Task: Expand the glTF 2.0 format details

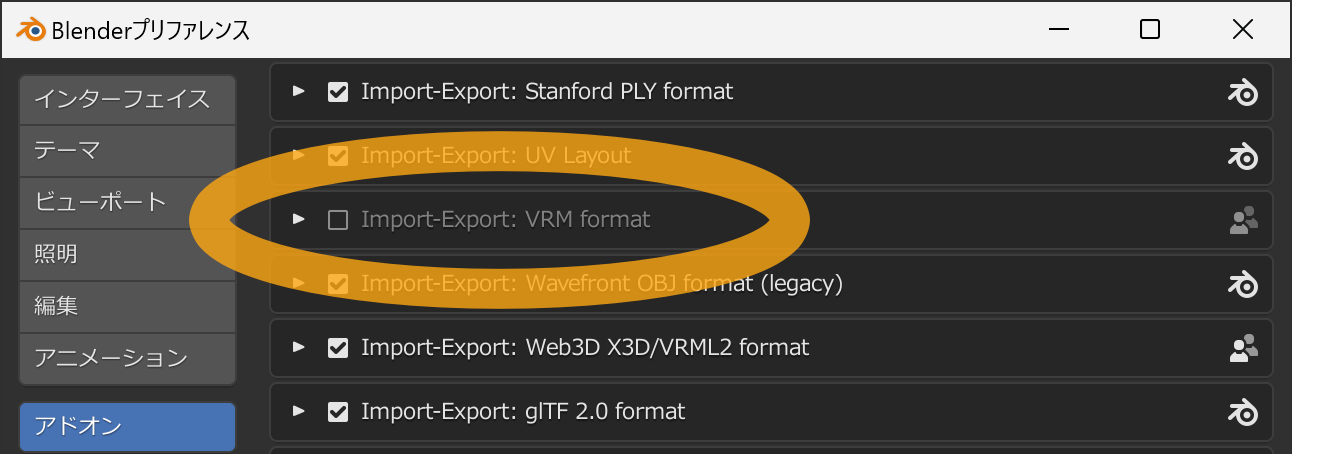Action: (297, 411)
